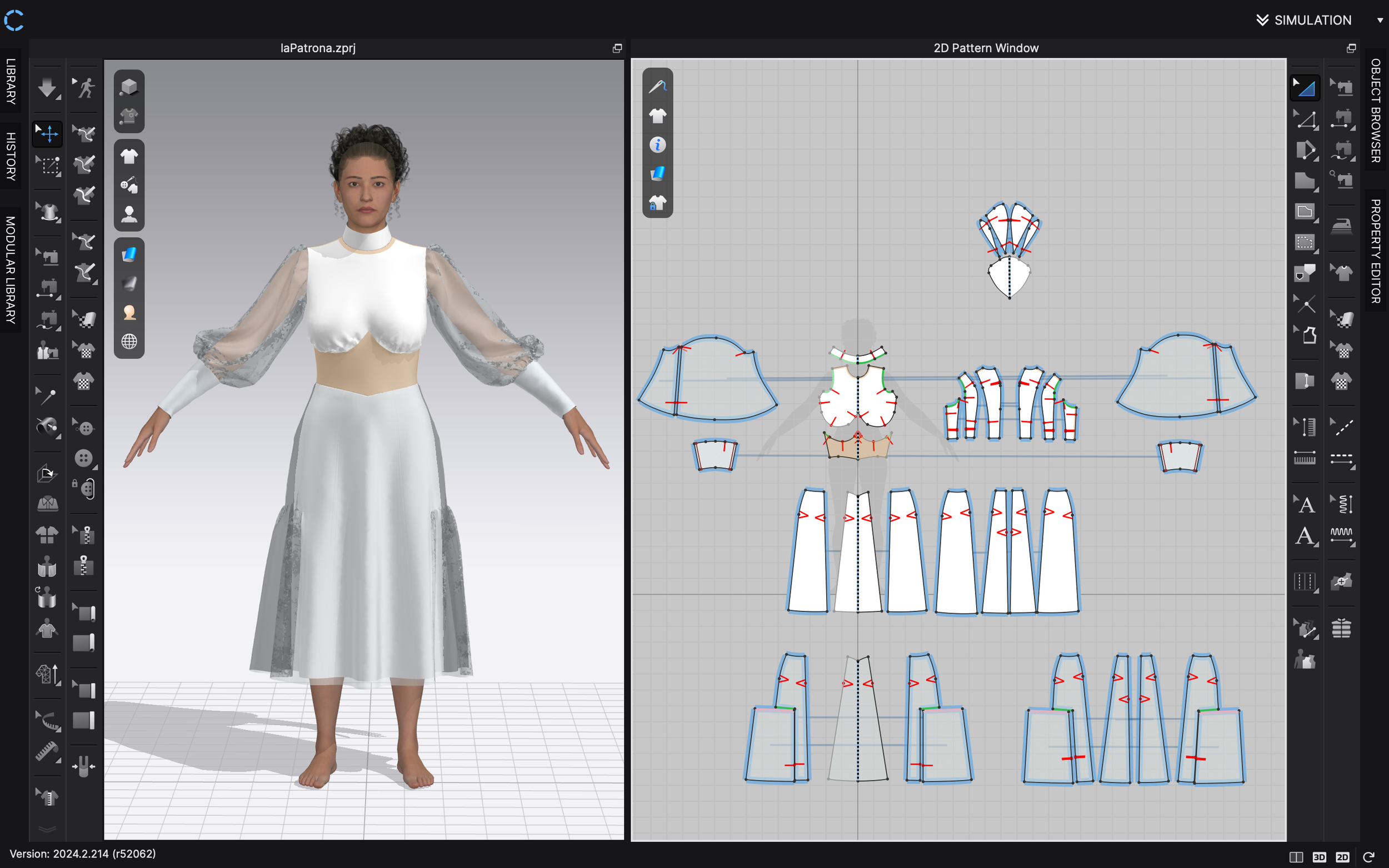
Task: Select the Steam iron tool
Action: pos(1341,225)
